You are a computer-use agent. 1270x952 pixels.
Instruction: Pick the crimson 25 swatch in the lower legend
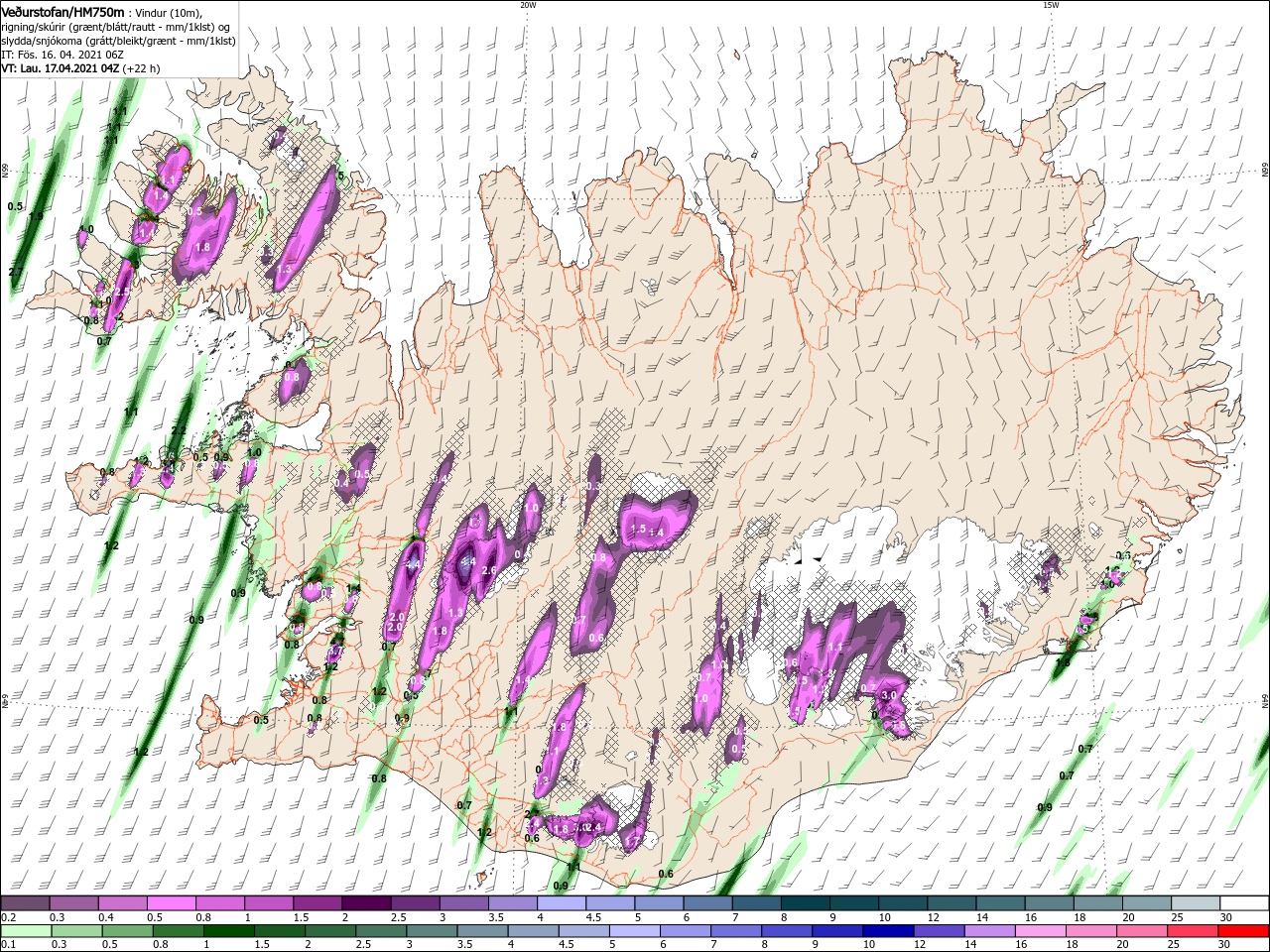(1192, 931)
